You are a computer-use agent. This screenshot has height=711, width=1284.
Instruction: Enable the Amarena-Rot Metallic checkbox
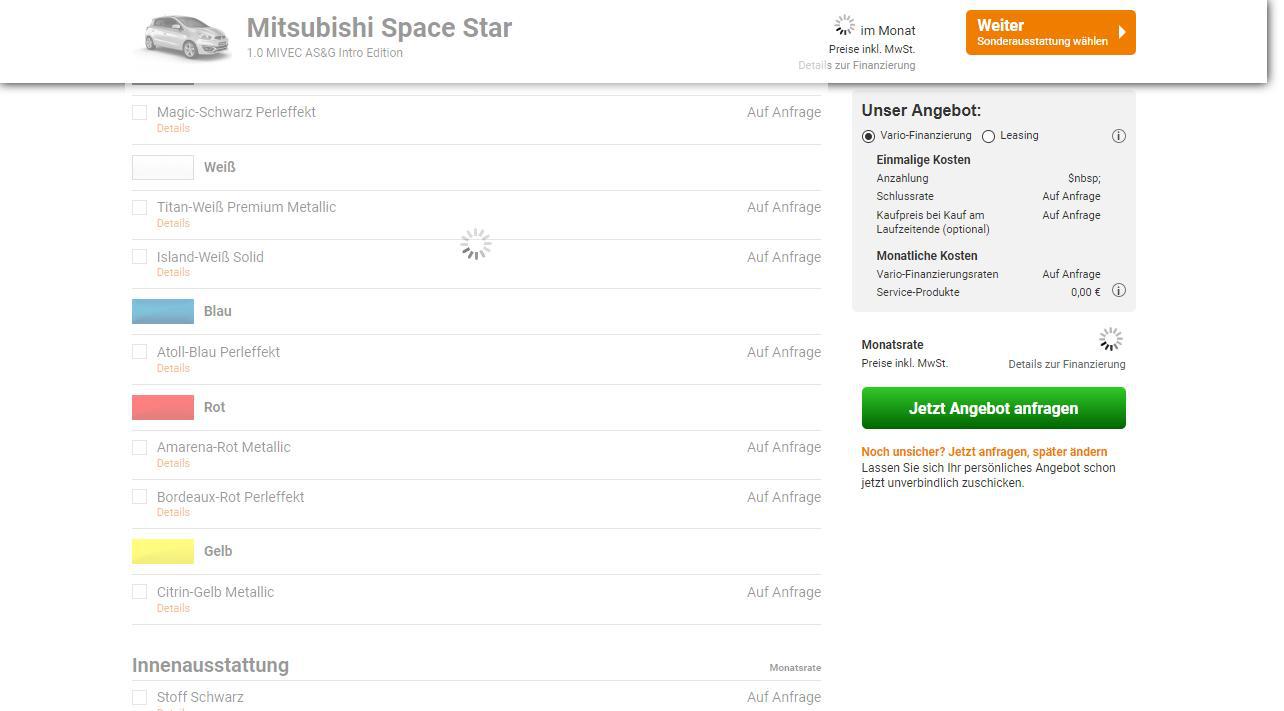(x=140, y=447)
